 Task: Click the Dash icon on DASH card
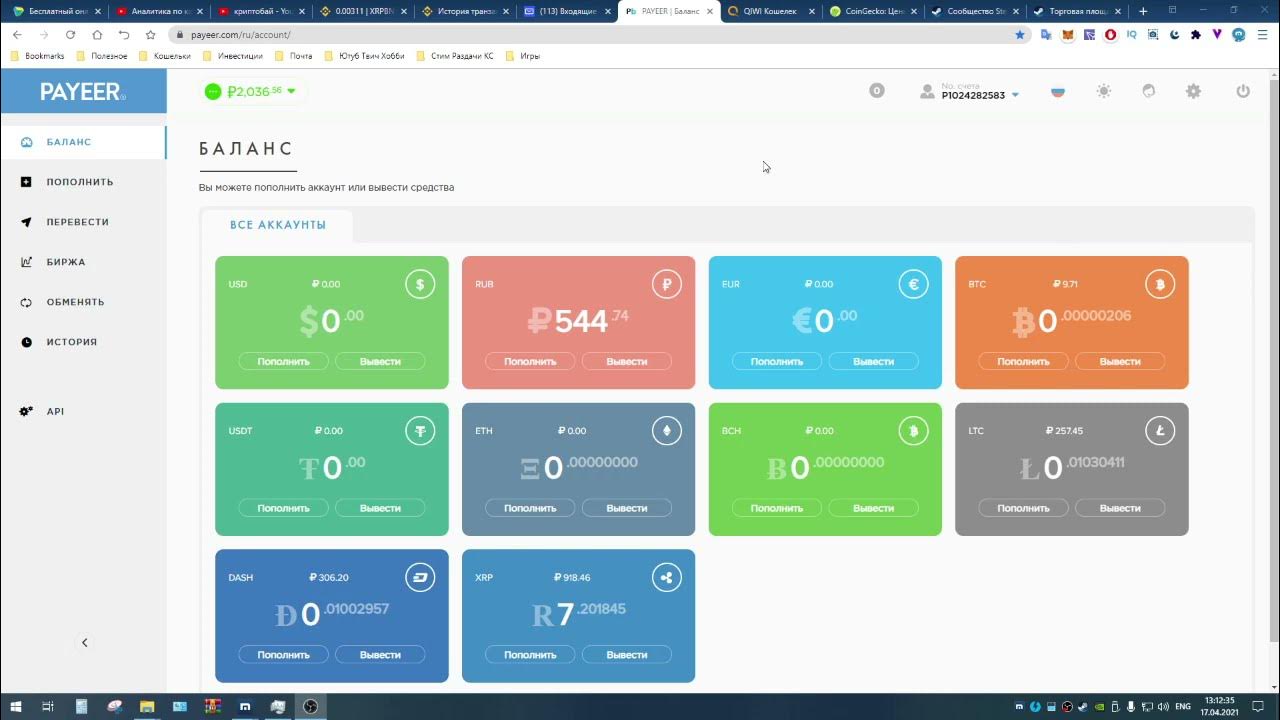pos(420,578)
